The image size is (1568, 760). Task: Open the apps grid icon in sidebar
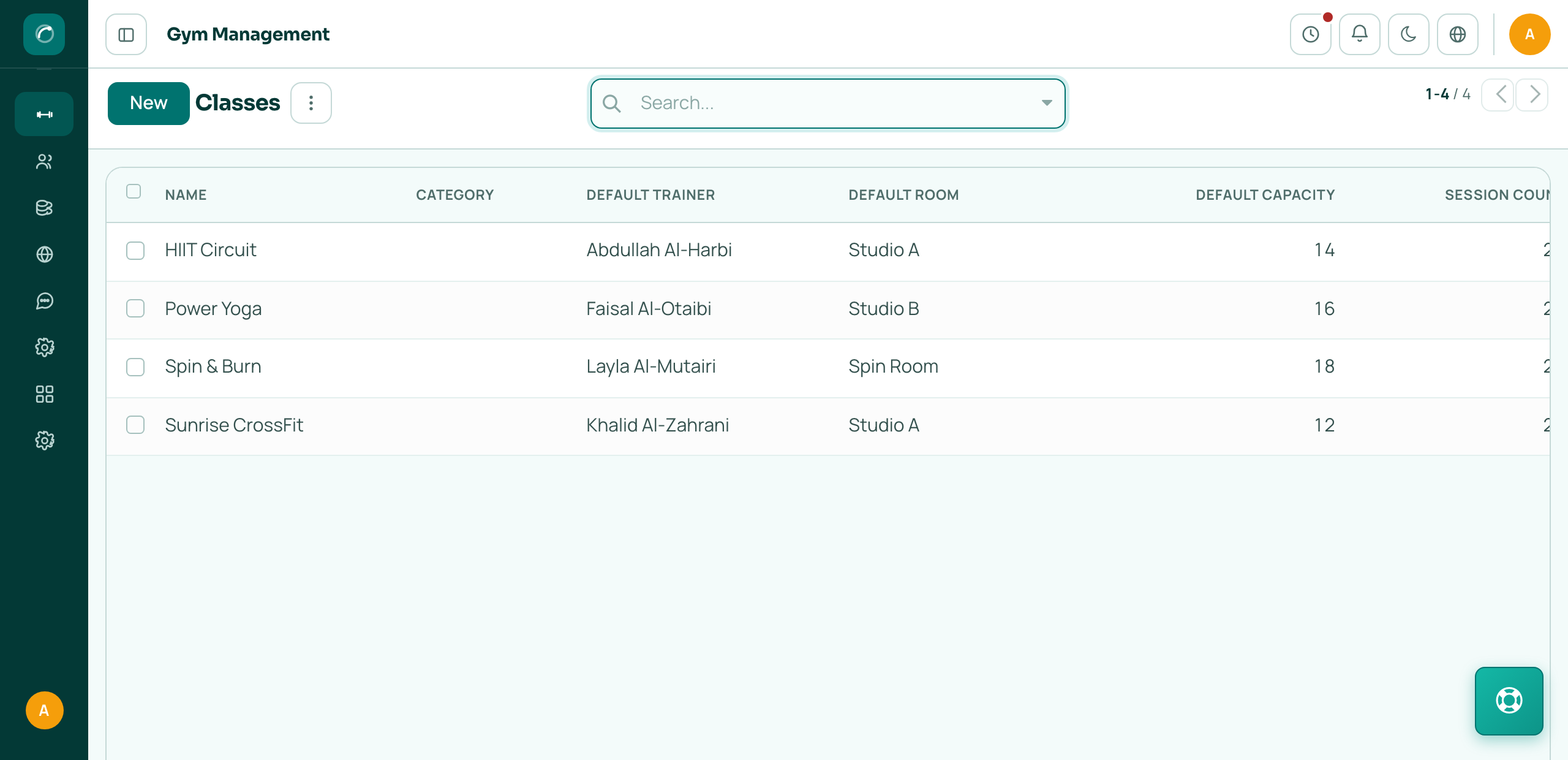pyautogui.click(x=44, y=394)
